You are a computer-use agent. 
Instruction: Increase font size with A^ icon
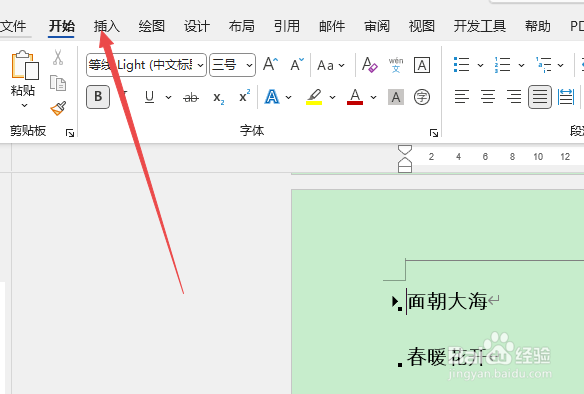point(270,64)
